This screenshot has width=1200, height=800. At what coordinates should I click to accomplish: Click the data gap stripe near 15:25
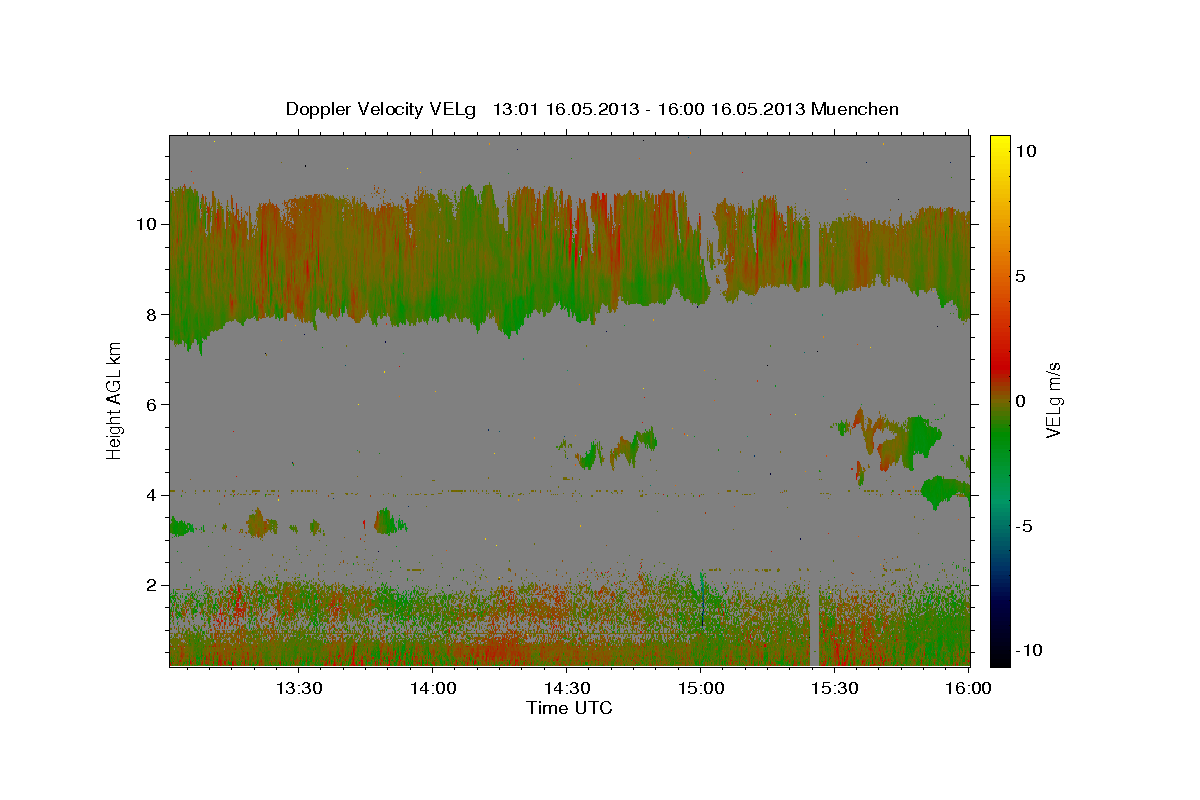click(814, 627)
